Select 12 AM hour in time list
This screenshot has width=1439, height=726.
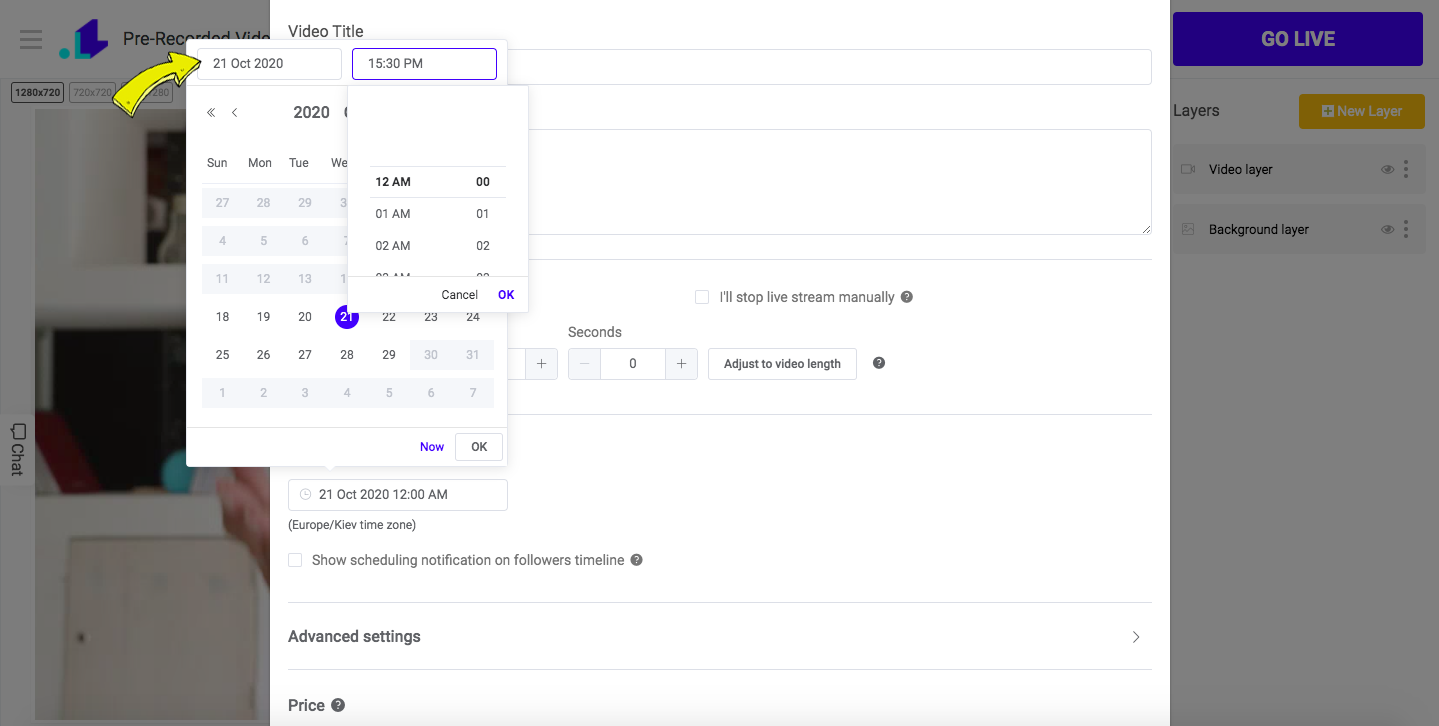click(393, 182)
